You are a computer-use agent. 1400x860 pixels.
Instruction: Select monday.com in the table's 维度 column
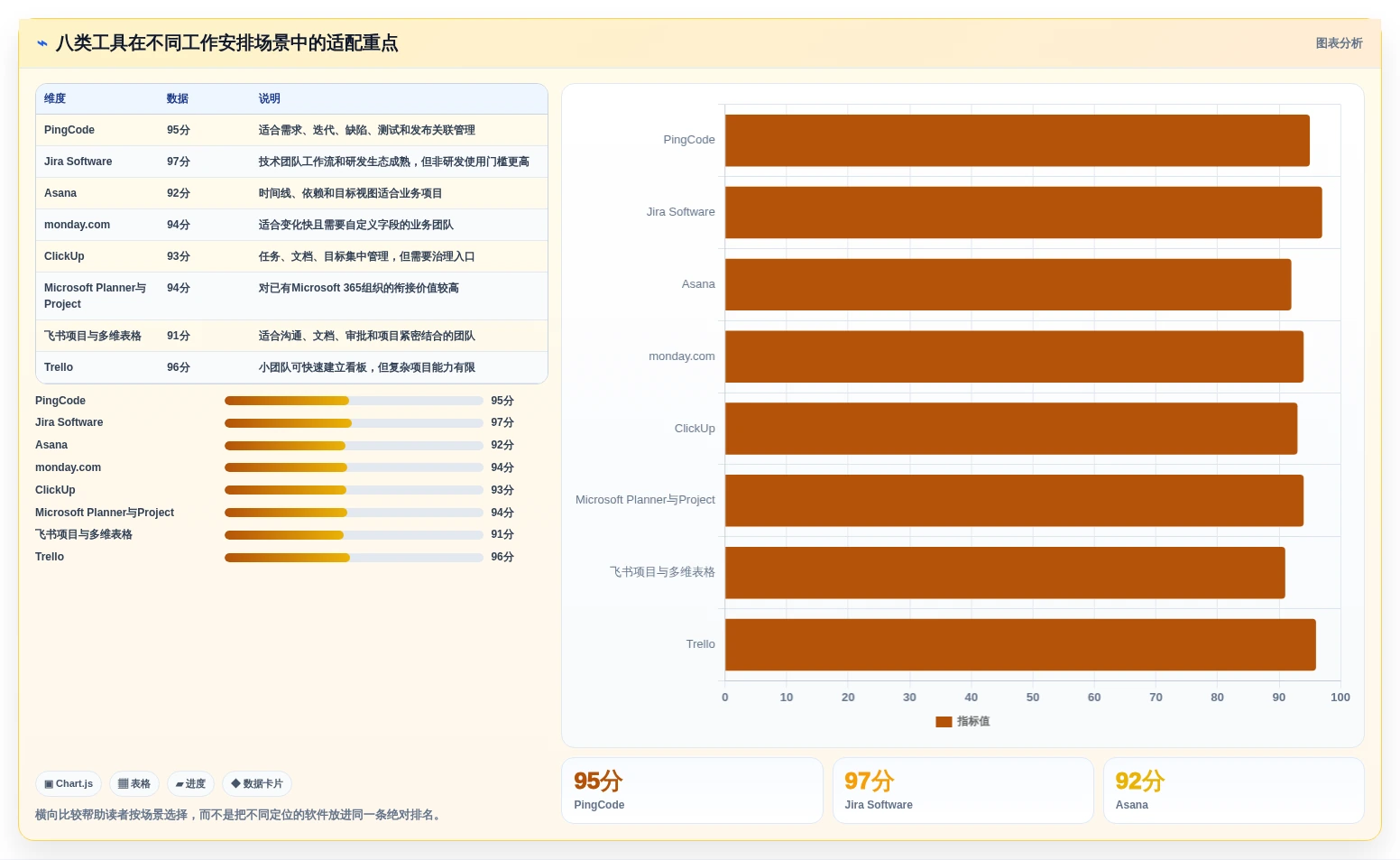pyautogui.click(x=78, y=226)
